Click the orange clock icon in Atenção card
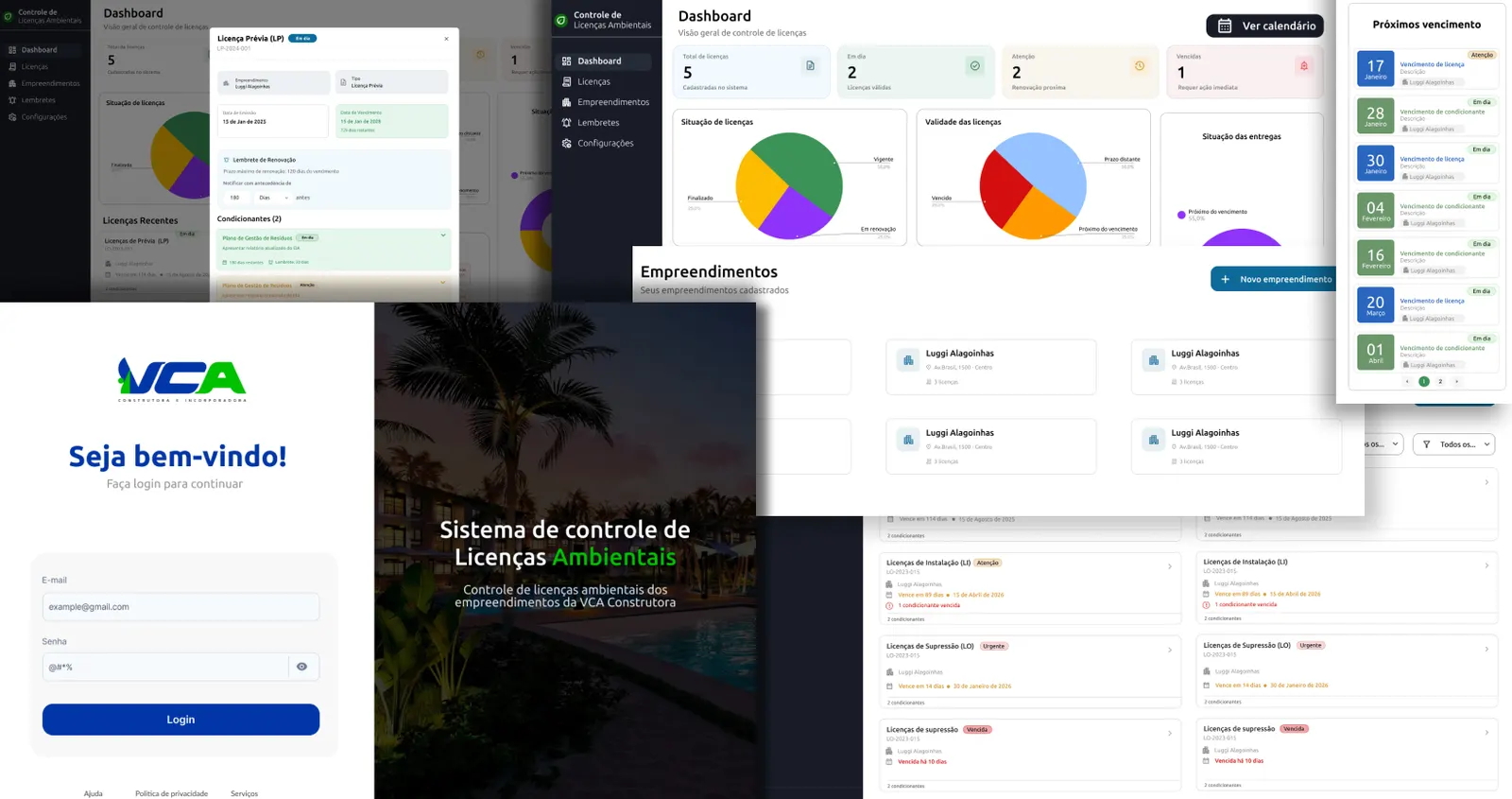Image resolution: width=1512 pixels, height=799 pixels. pos(1139,65)
